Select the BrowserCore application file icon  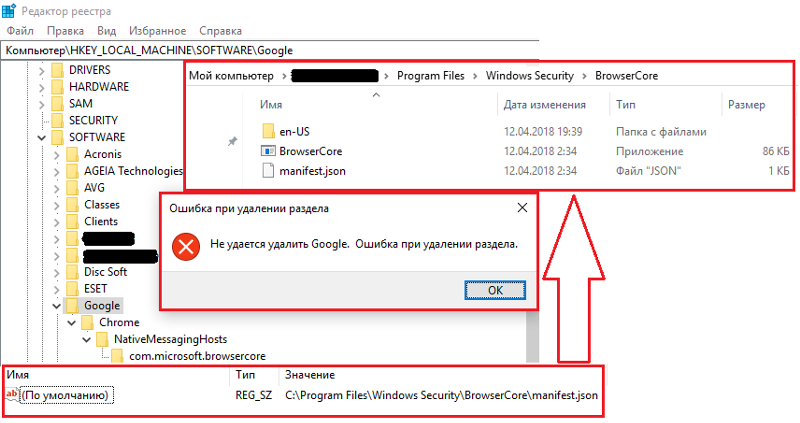tap(268, 151)
